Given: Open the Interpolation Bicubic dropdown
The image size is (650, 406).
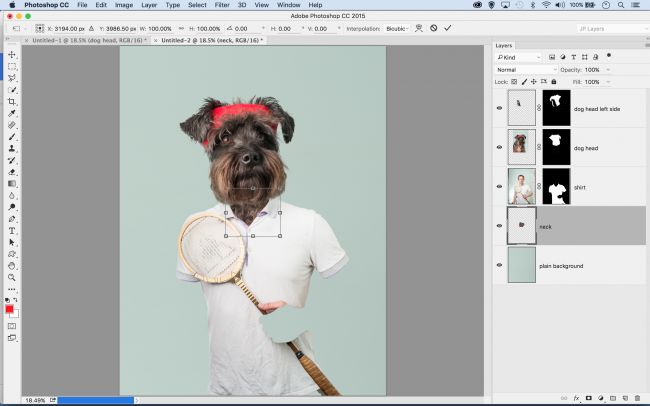Looking at the screenshot, I should 398,28.
